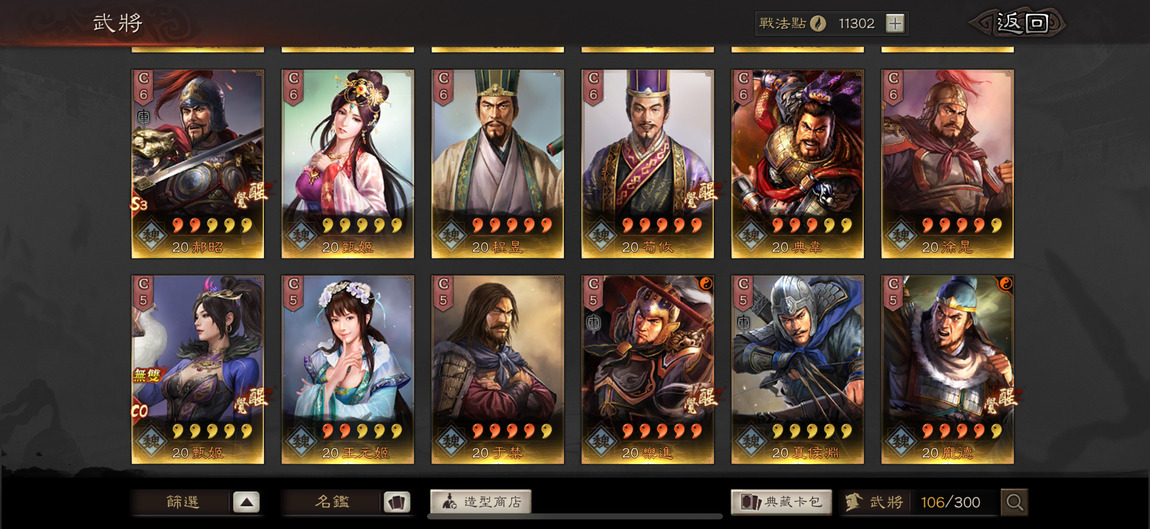1150x529 pixels.
Task: Click the plus icon beside 戰法點 11302
Action: tap(894, 23)
